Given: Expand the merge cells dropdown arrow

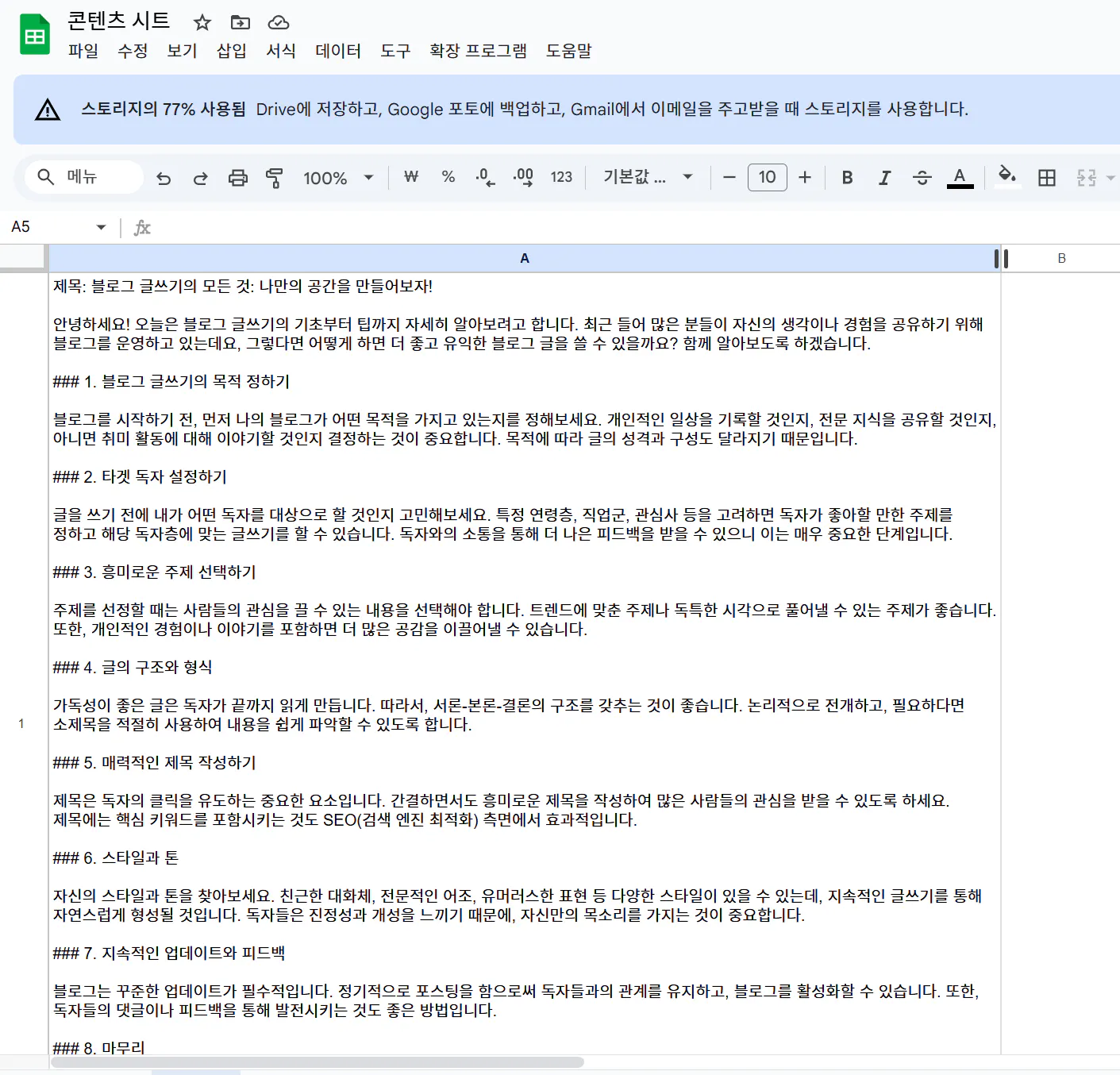Looking at the screenshot, I should tap(1110, 178).
